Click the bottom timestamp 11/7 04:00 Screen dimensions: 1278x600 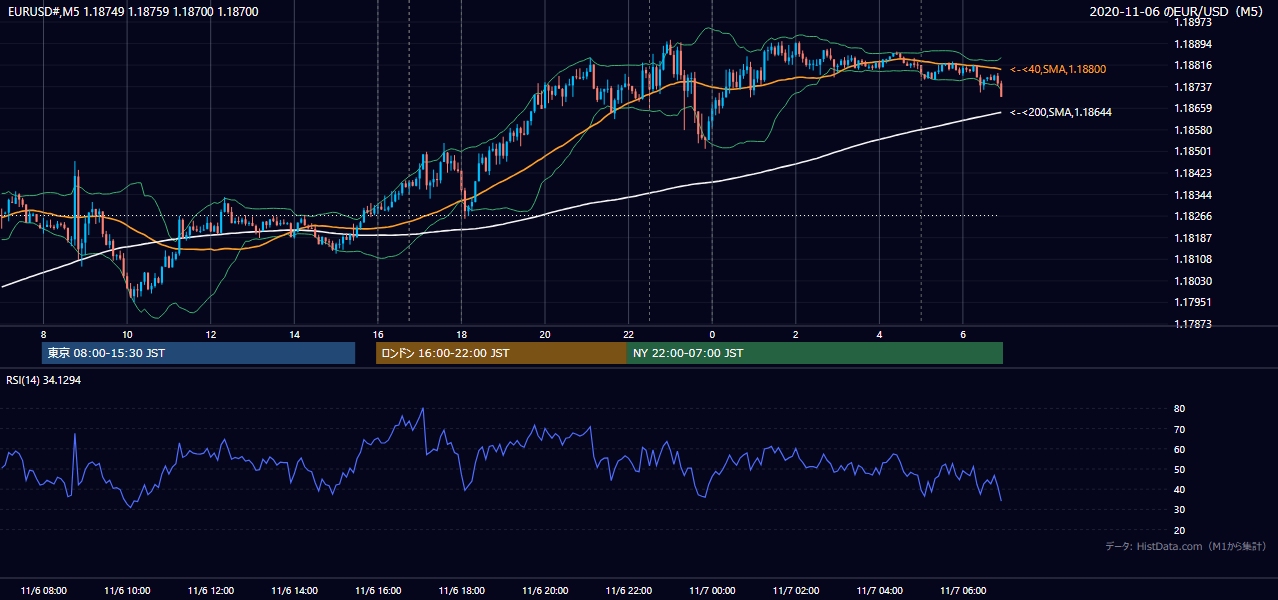pyautogui.click(x=879, y=591)
